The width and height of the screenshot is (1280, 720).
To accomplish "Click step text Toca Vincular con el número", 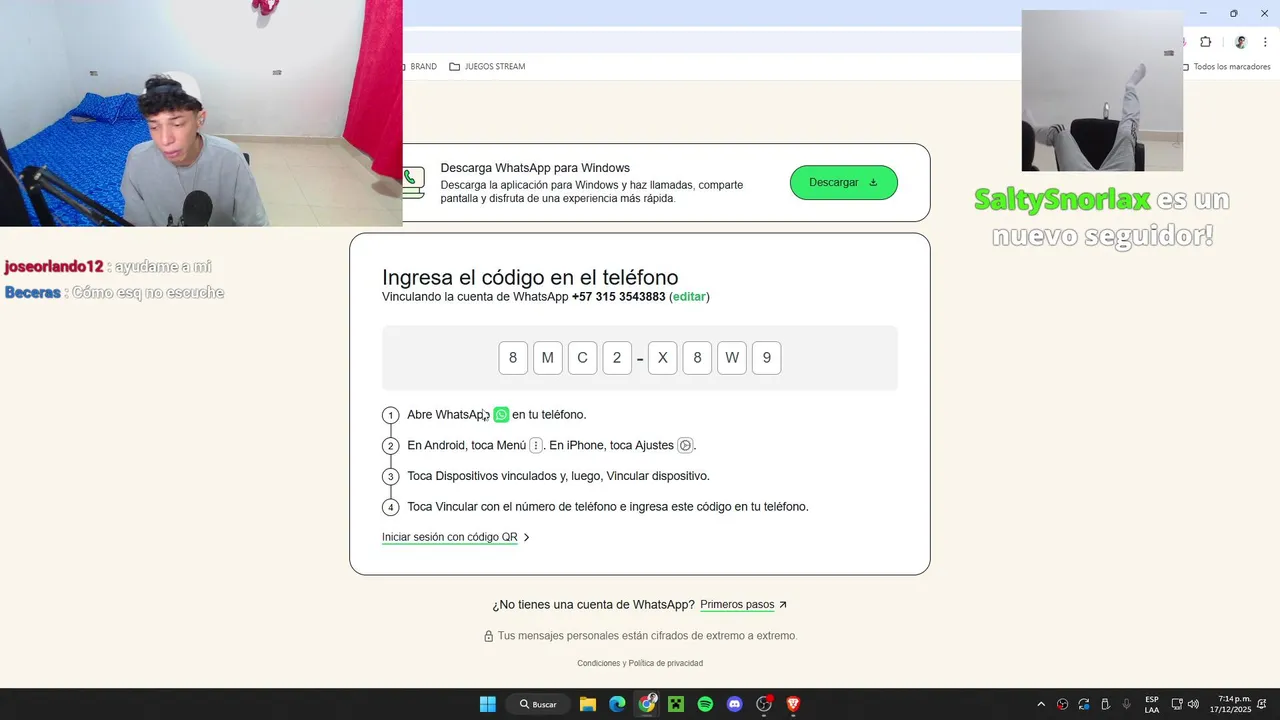I will 608,507.
